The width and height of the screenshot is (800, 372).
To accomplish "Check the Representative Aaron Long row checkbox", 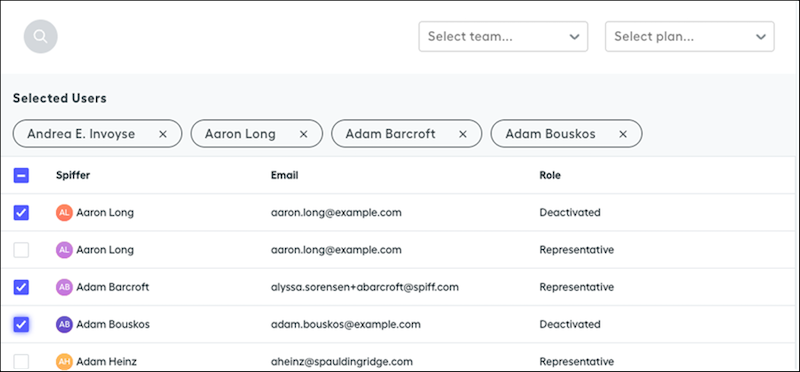I will pyautogui.click(x=21, y=250).
